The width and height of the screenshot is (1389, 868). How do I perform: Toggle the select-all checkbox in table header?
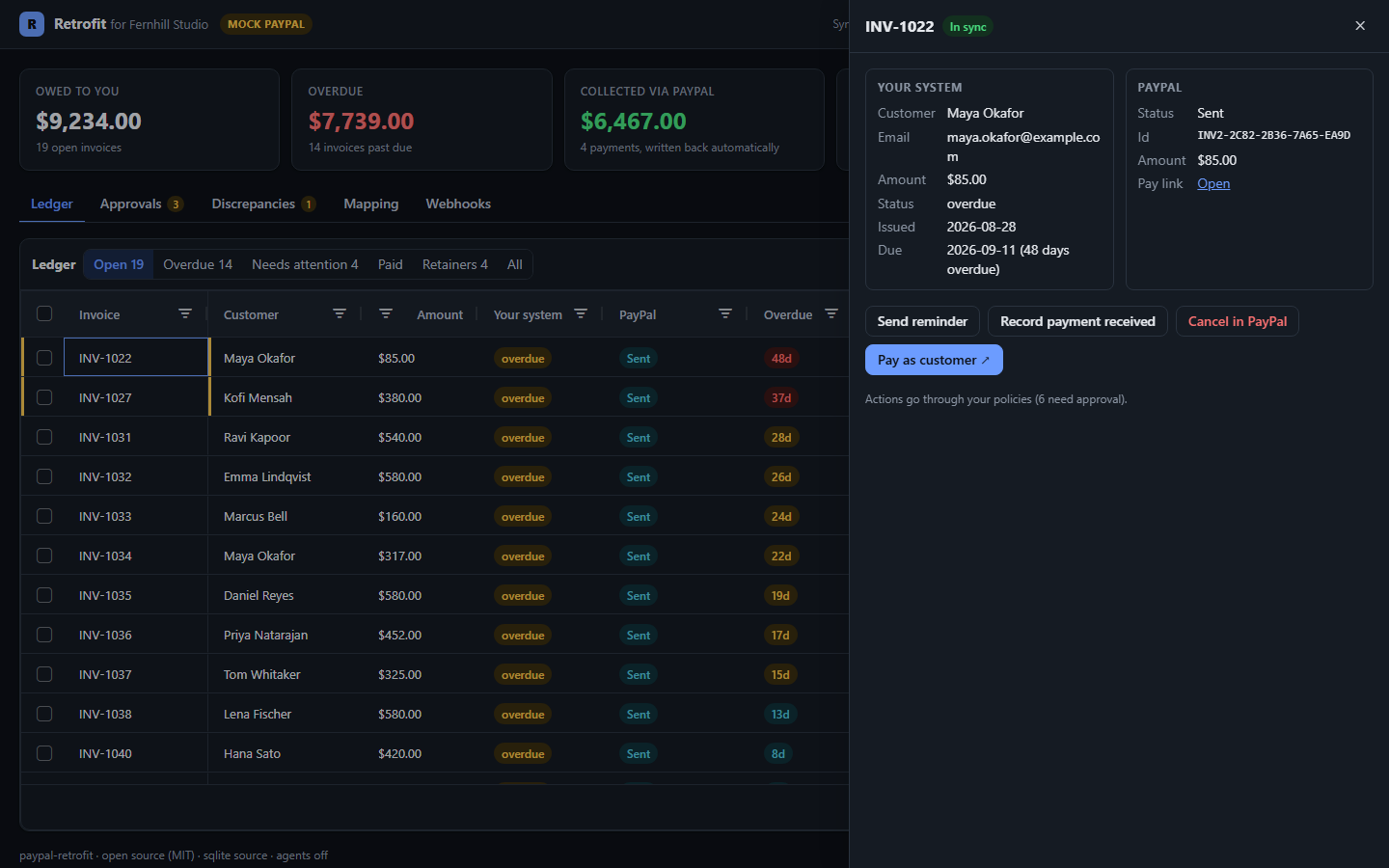(x=44, y=313)
